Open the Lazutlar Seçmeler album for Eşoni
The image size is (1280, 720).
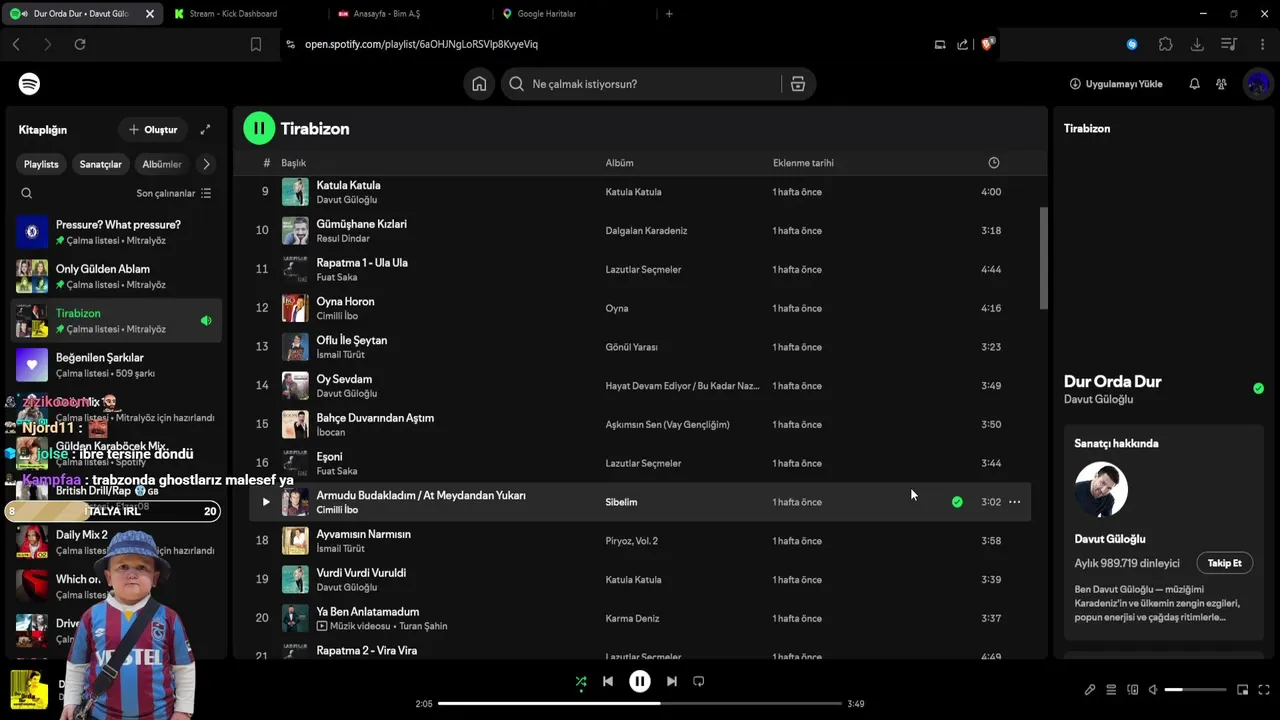643,463
